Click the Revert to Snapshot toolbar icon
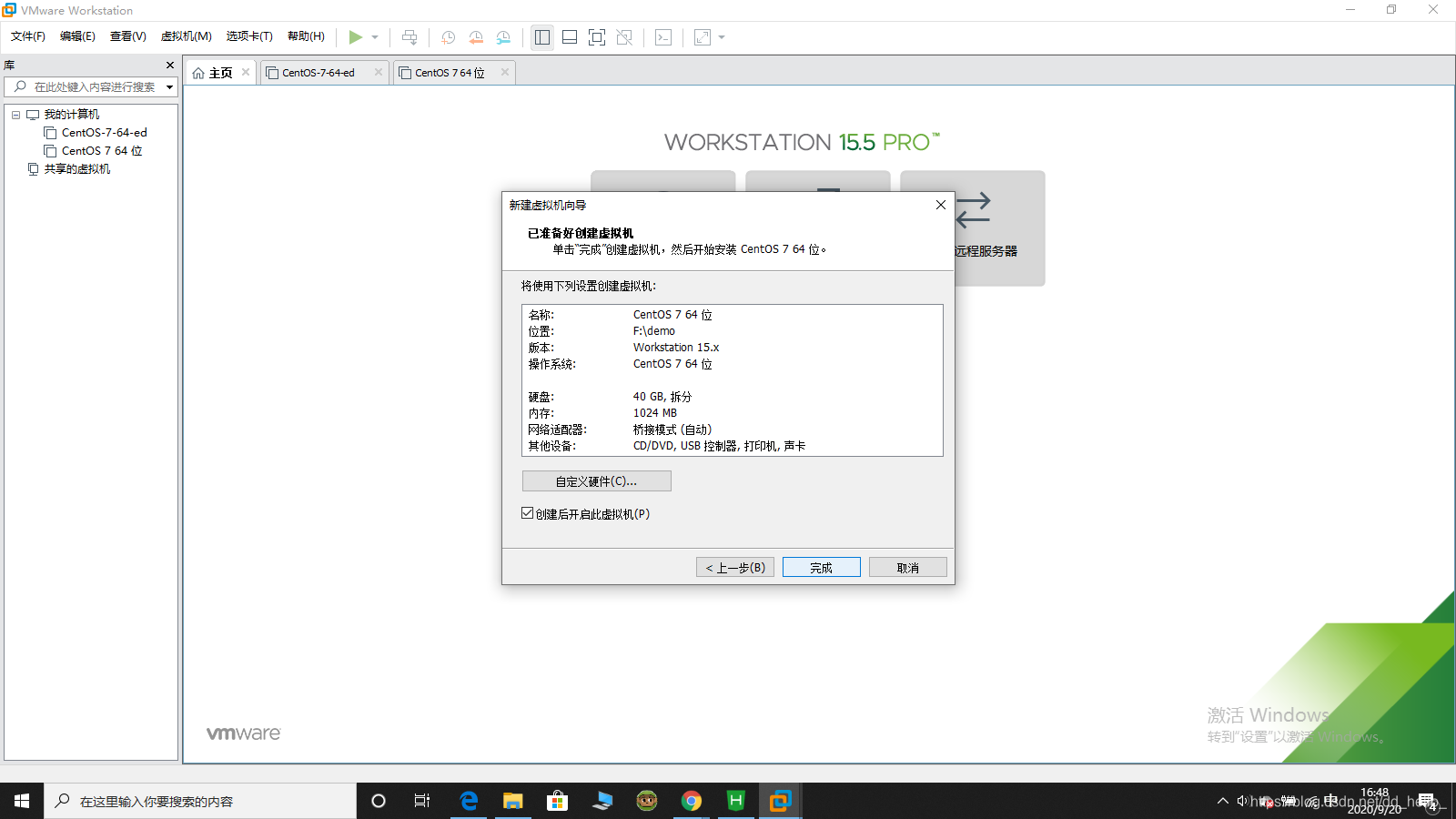Viewport: 1456px width, 819px height. 475,37
